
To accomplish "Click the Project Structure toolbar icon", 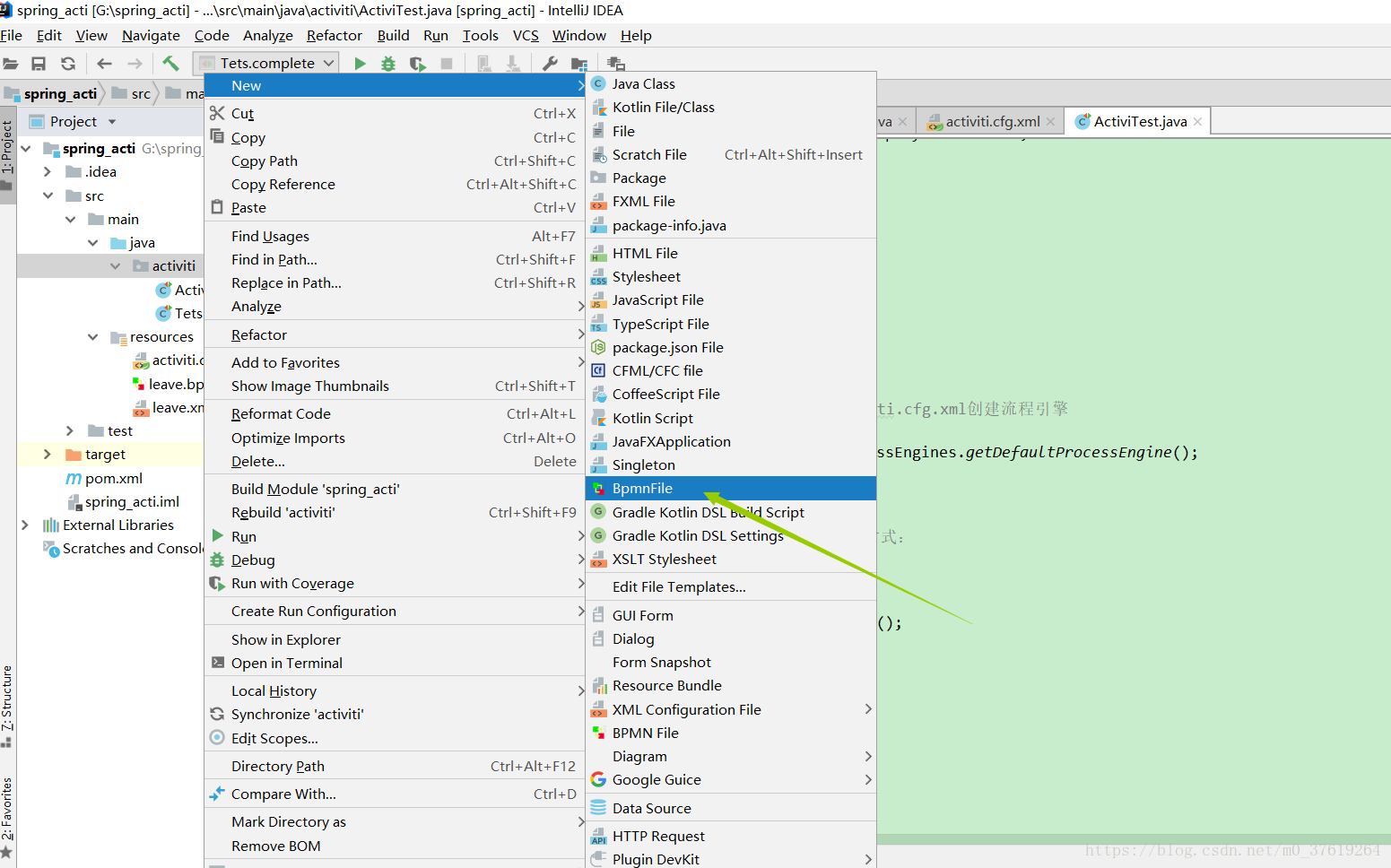I will tap(578, 65).
